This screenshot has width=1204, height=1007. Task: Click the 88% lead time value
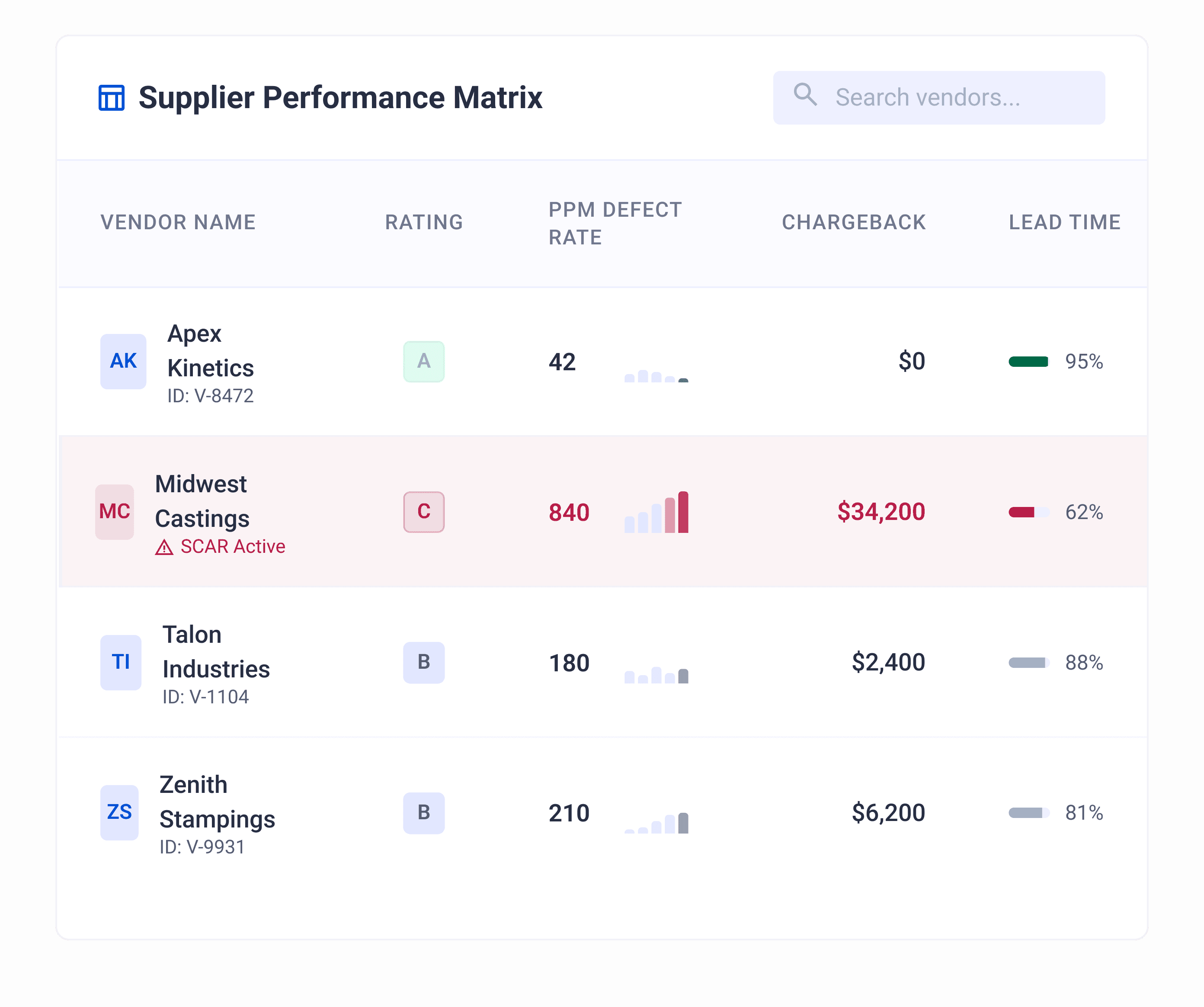click(x=1084, y=662)
